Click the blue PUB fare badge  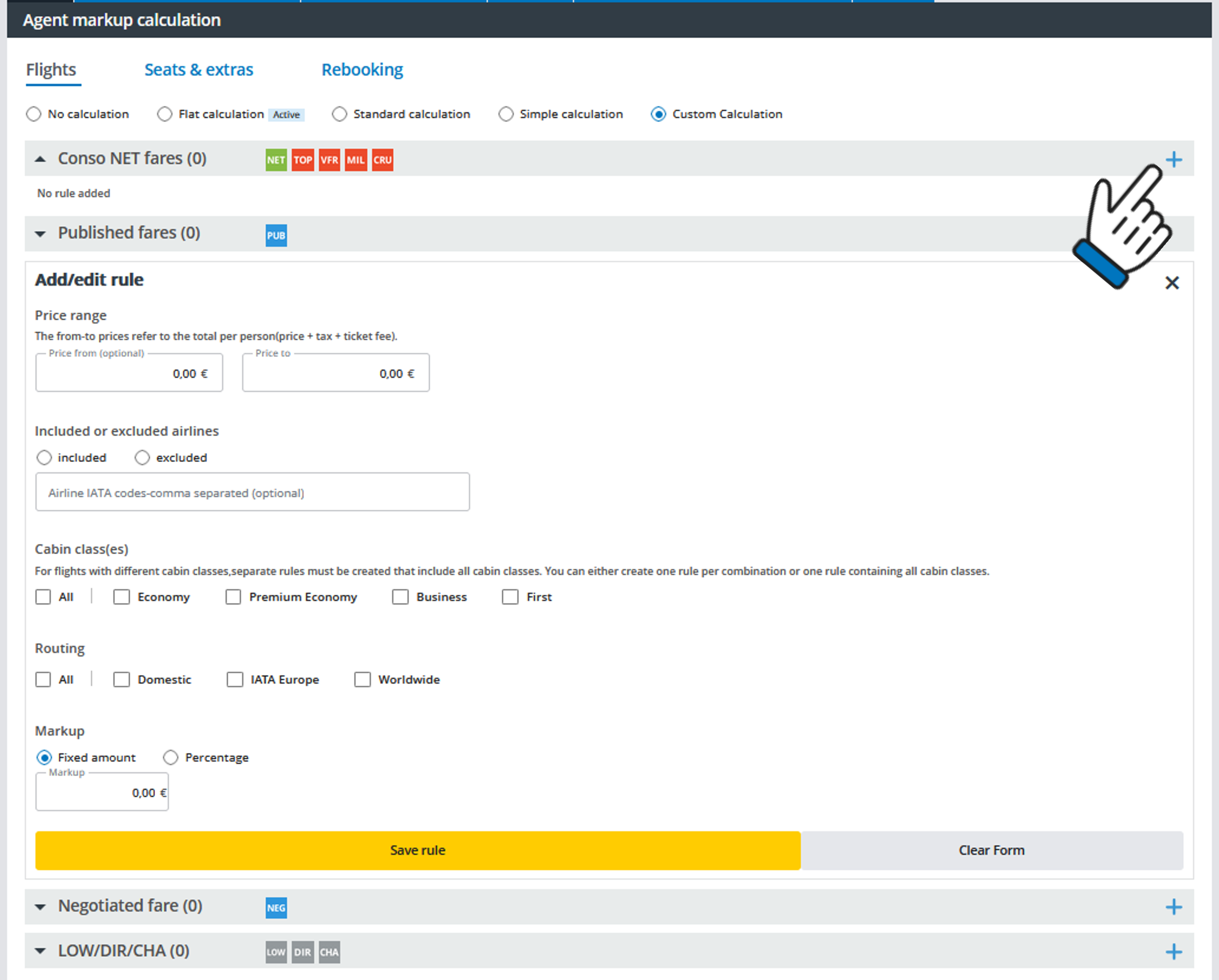click(276, 235)
